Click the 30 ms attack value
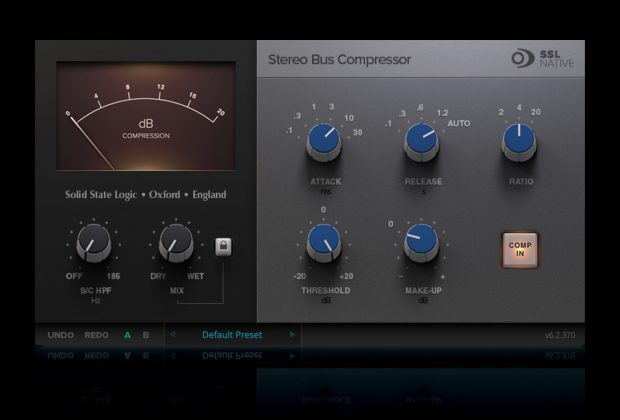 [357, 132]
